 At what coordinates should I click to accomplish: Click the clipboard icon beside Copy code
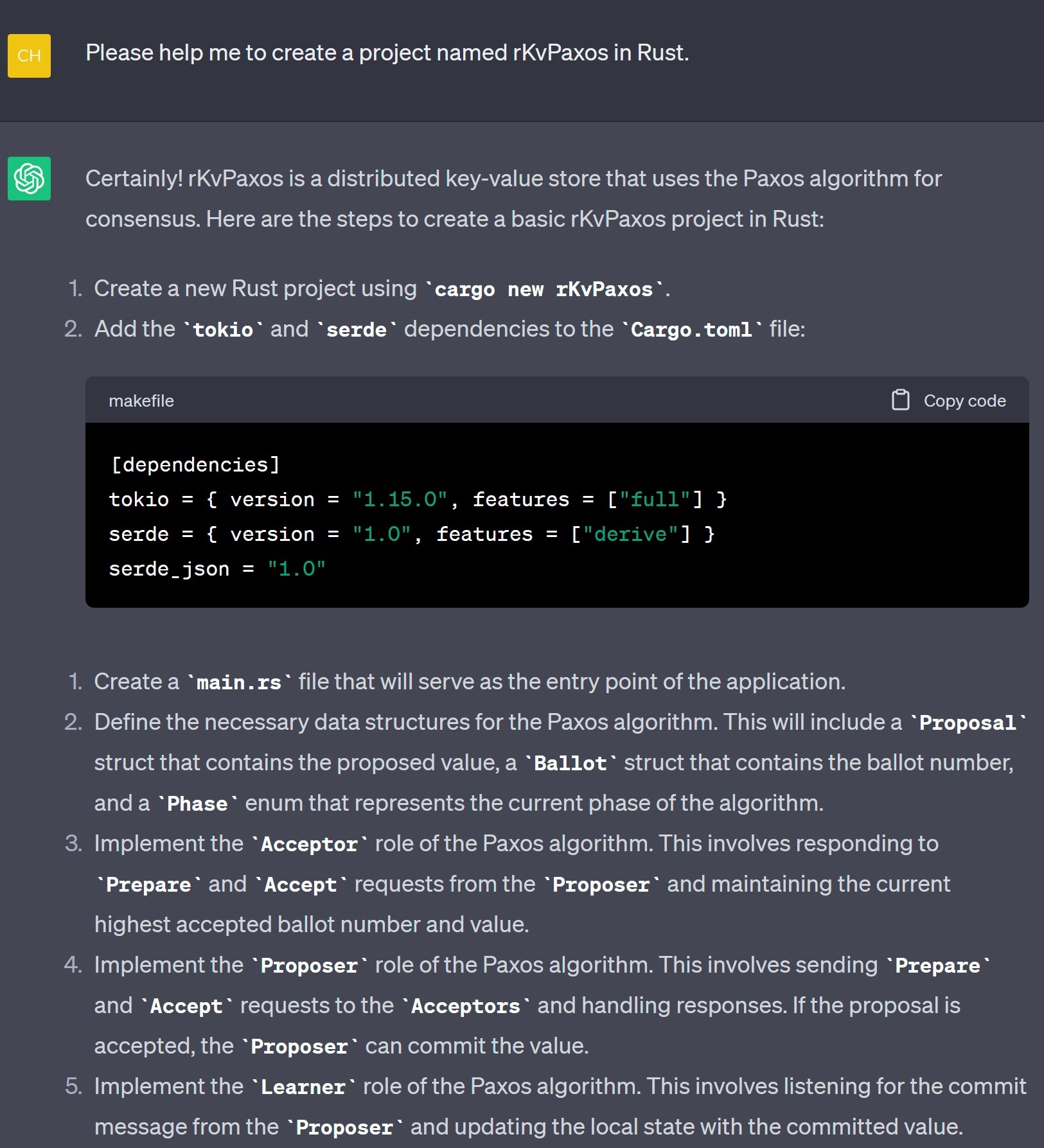point(900,400)
